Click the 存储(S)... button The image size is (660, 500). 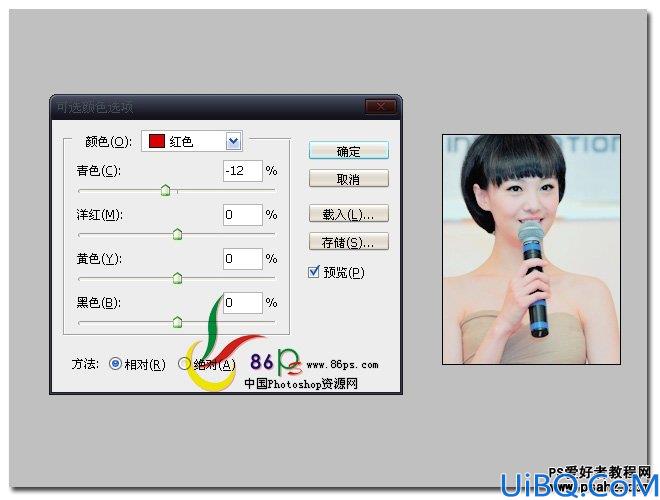[349, 242]
